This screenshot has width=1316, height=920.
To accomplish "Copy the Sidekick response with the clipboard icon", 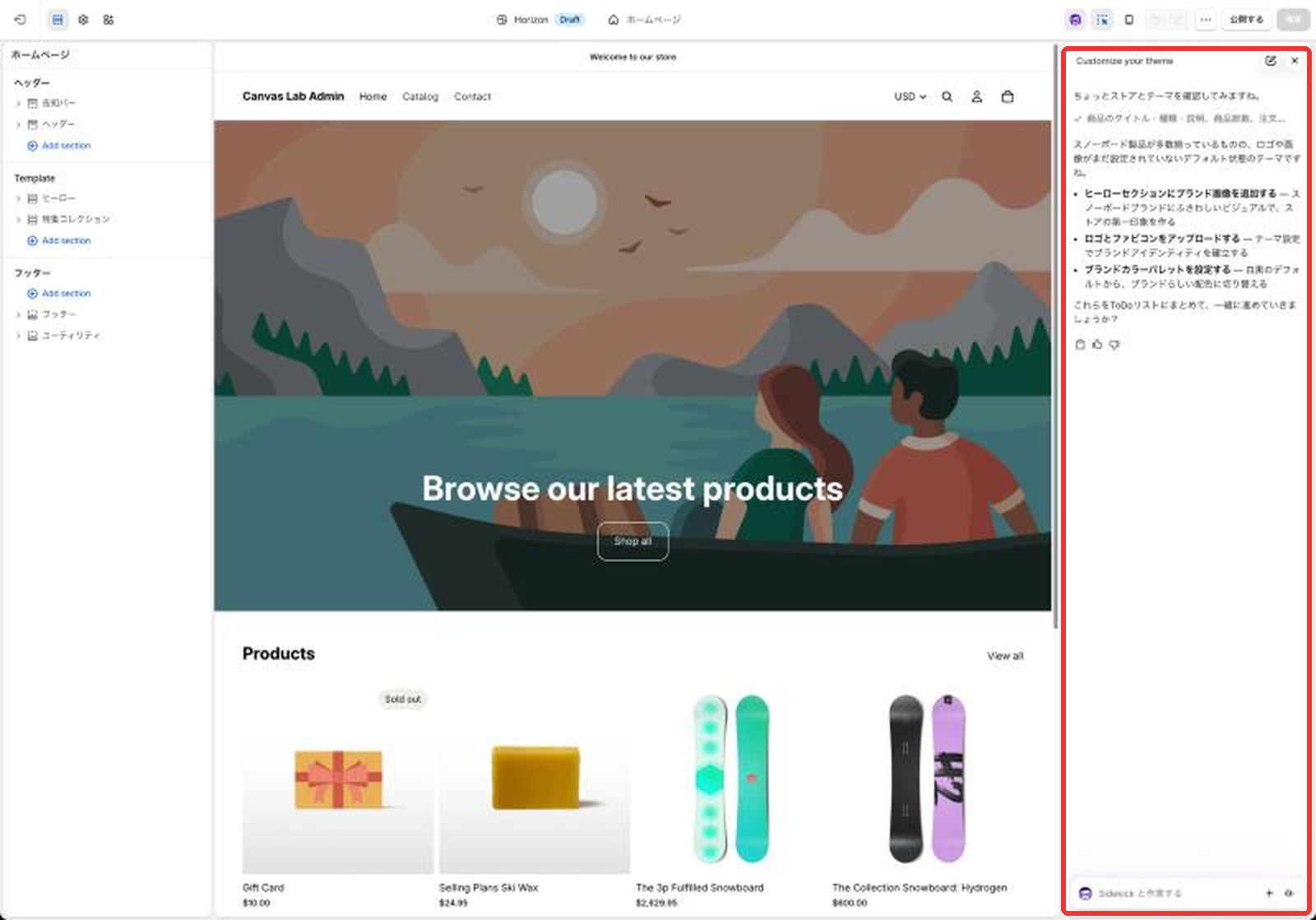I will 1081,345.
